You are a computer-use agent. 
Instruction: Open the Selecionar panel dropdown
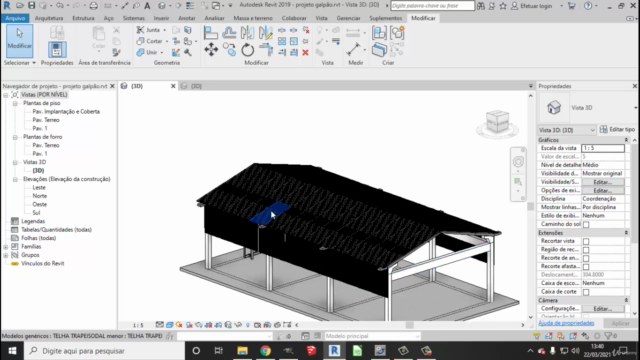click(20, 63)
